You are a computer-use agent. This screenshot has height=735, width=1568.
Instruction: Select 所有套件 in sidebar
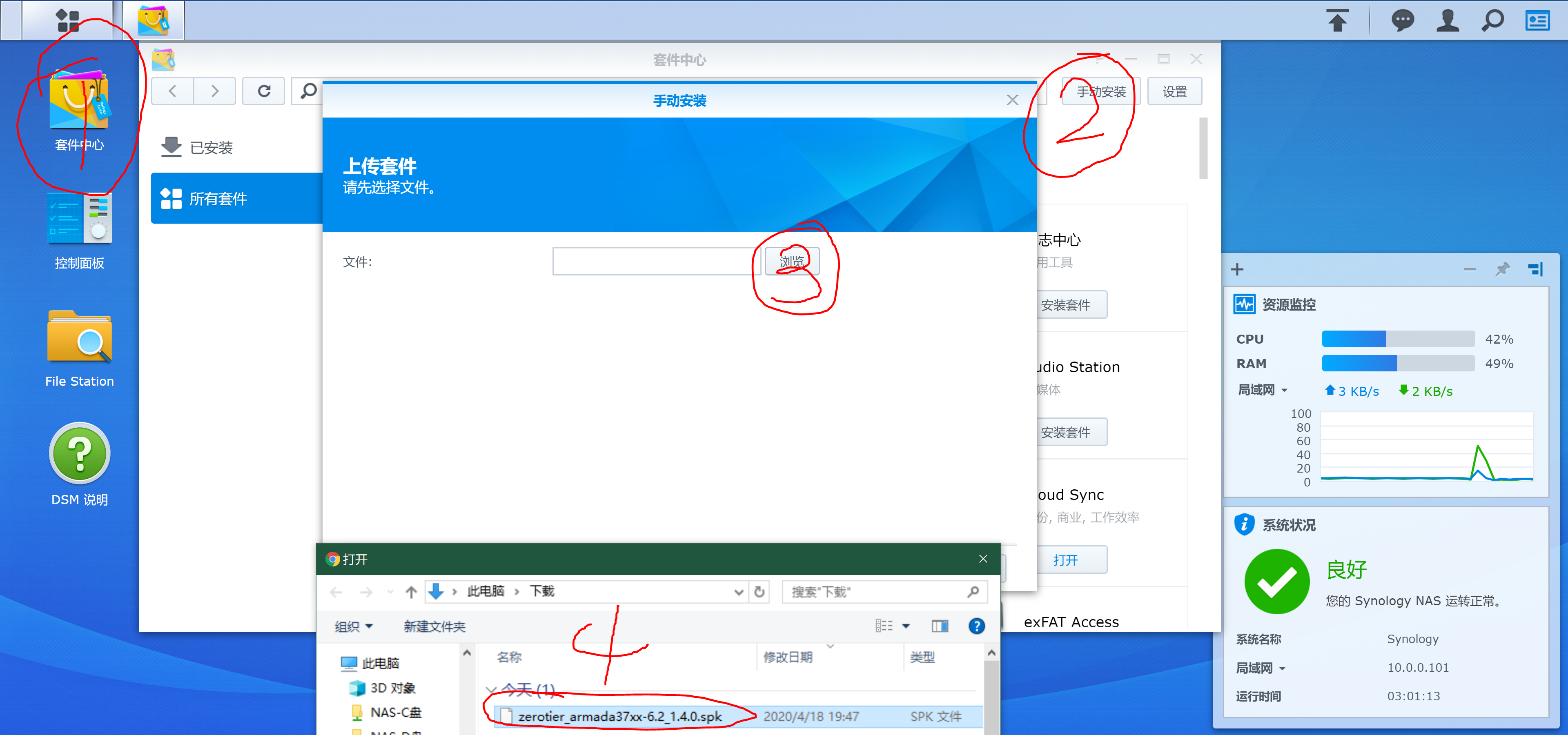point(236,198)
